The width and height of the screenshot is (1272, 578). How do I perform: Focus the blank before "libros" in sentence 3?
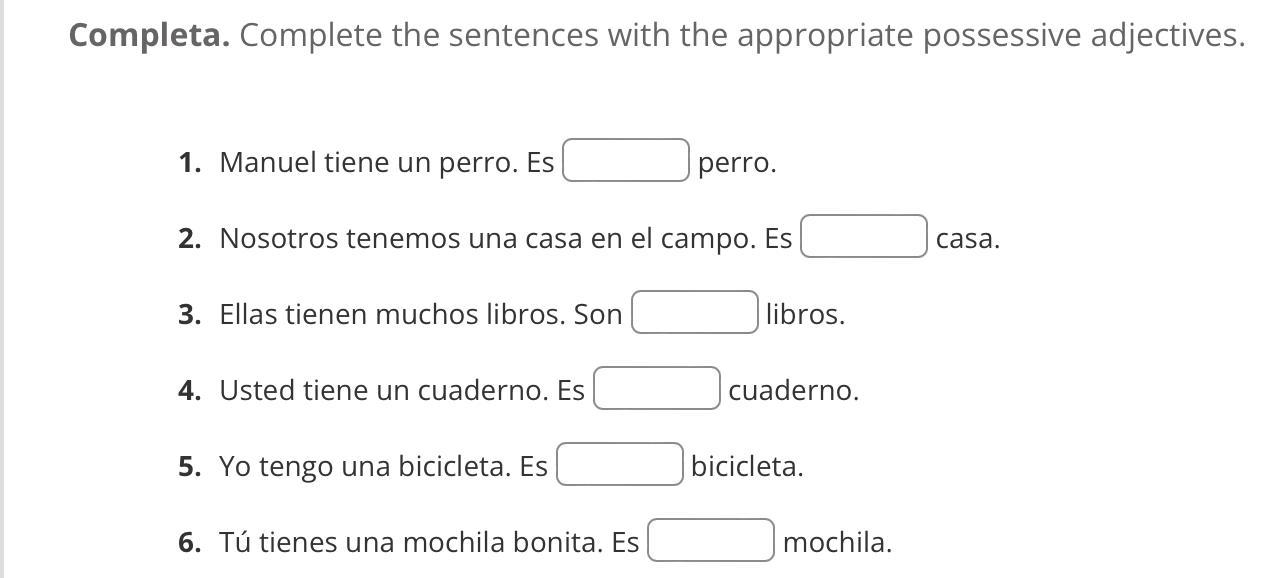[x=695, y=313]
